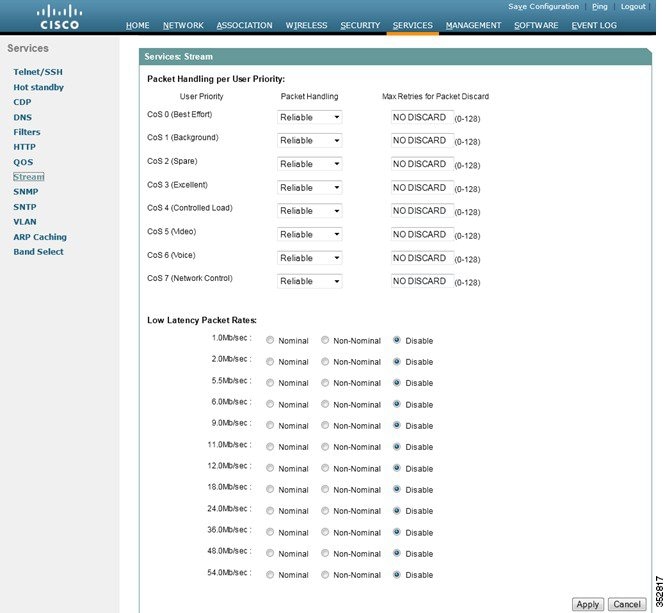The image size is (665, 613).
Task: Expand CoS 6 Voice packet handling dropdown
Action: 310,258
